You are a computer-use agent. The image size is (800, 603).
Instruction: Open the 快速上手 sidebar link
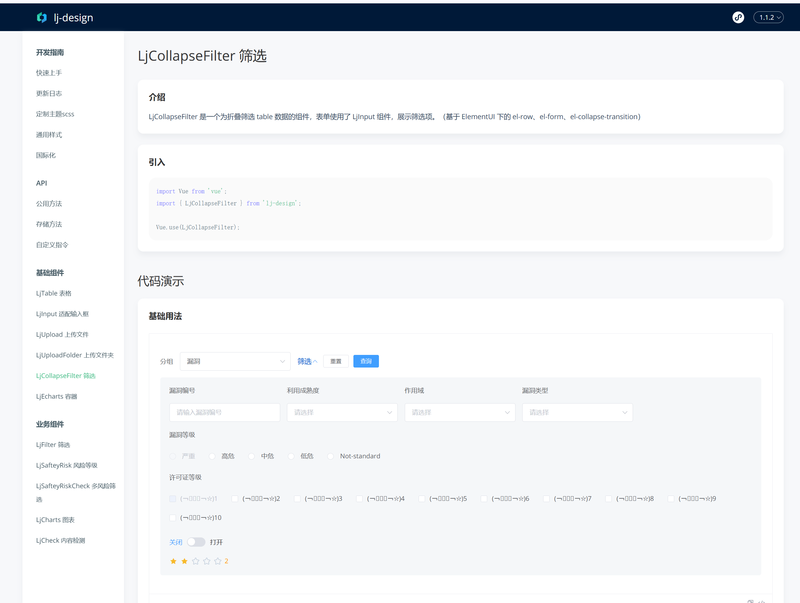click(49, 73)
